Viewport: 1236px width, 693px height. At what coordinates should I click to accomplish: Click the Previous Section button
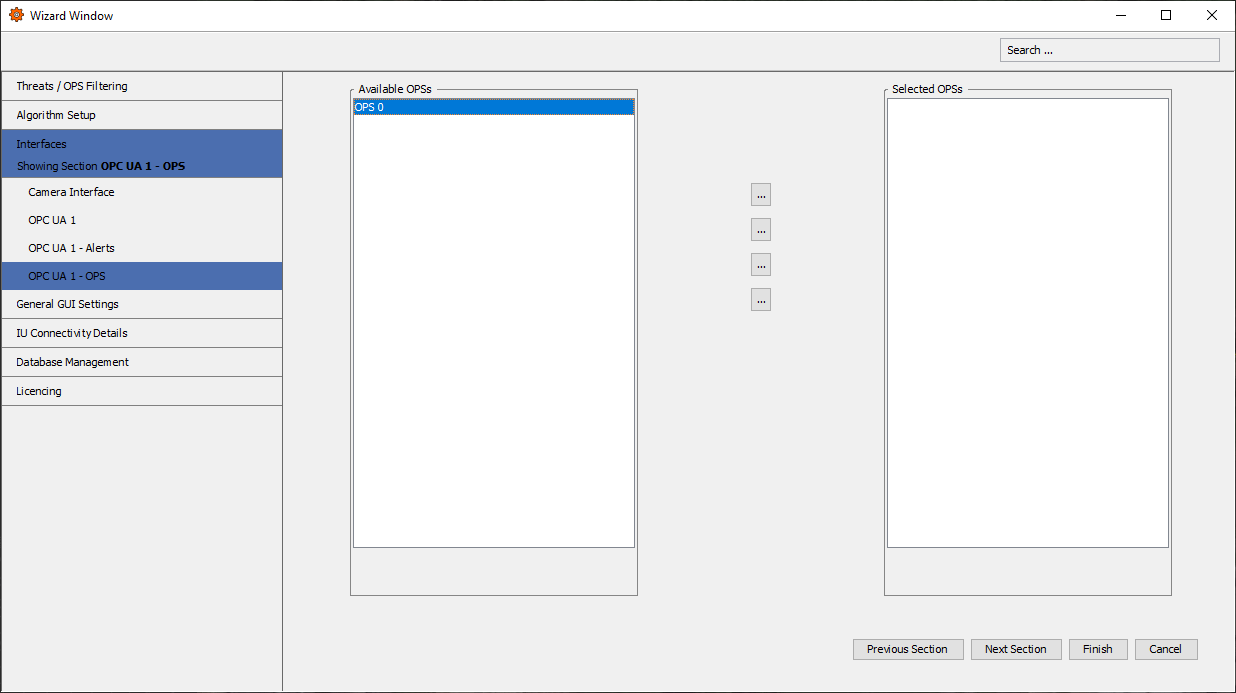(907, 650)
